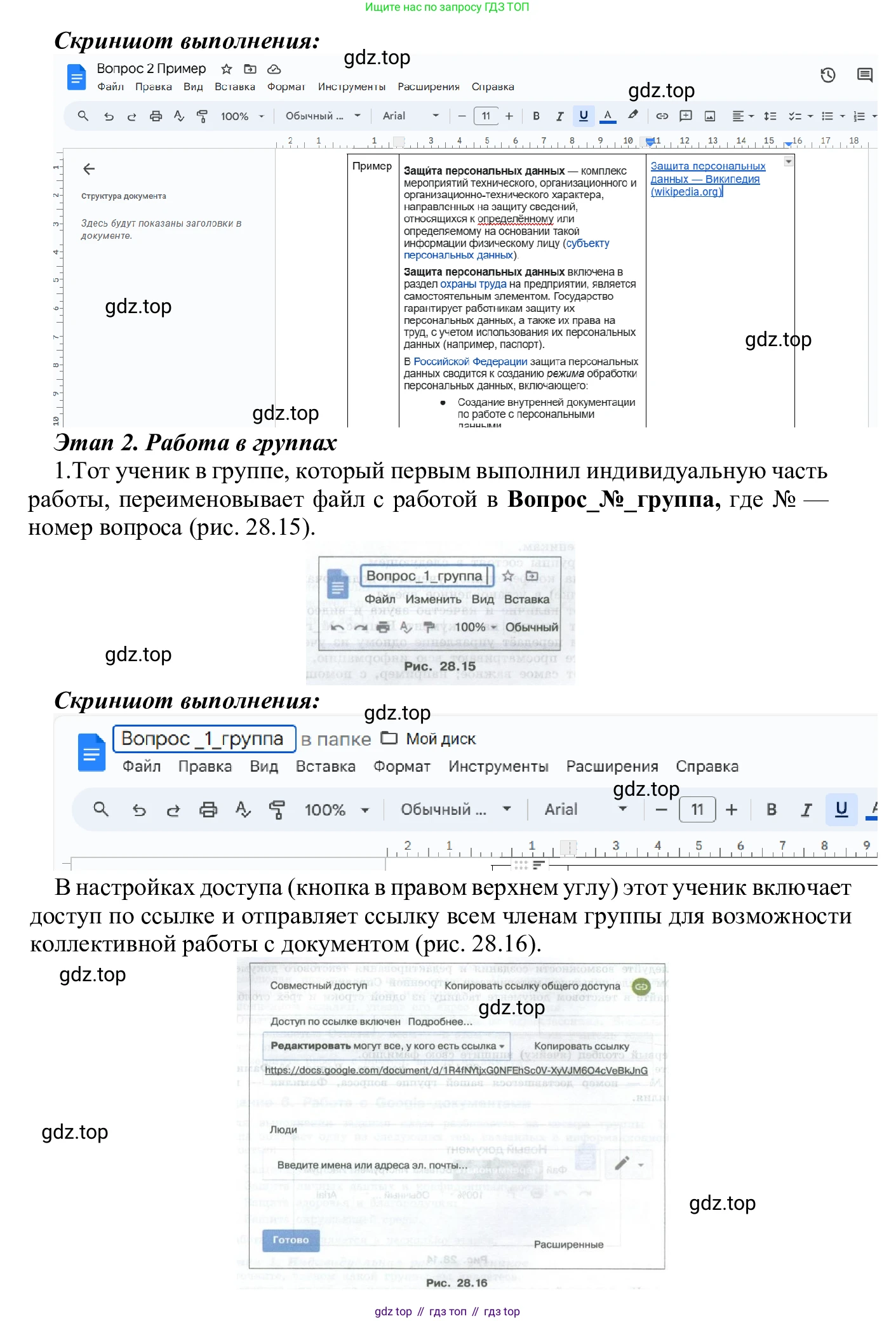This screenshot has width=896, height=1321.
Task: Click the font size 11 field in Вопрос 2 Пример
Action: (x=486, y=116)
